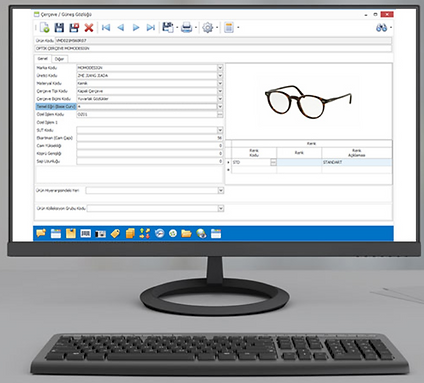Expand the Materyal Kodu dropdown
Screen dimensions: 424x383
pos(220,83)
